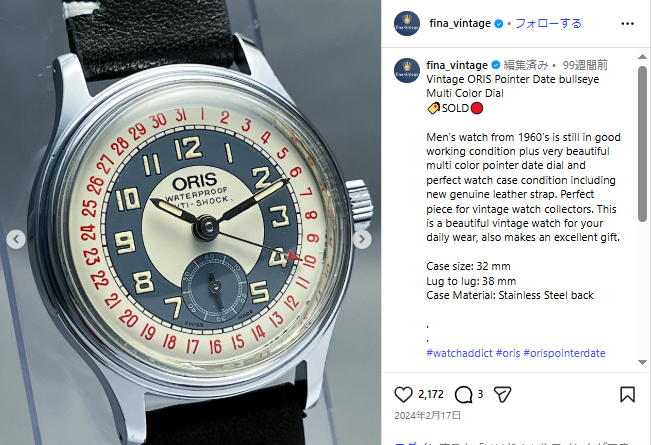Like the post with the heart icon

point(403,394)
